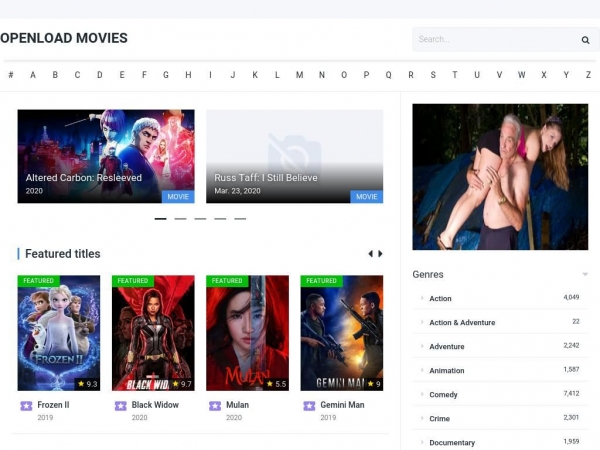600x450 pixels.
Task: Click the Black Widow title link
Action: 155,405
